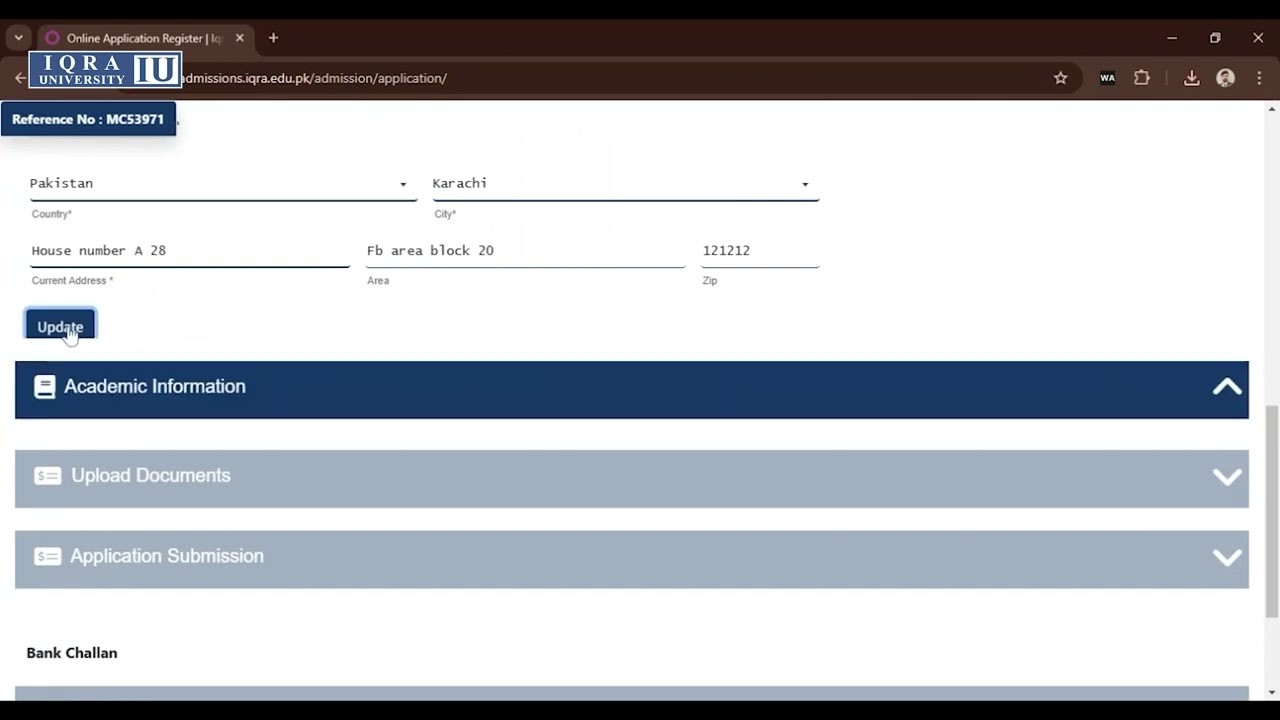The height and width of the screenshot is (720, 1280).
Task: Restore down the browser window
Action: (x=1215, y=38)
